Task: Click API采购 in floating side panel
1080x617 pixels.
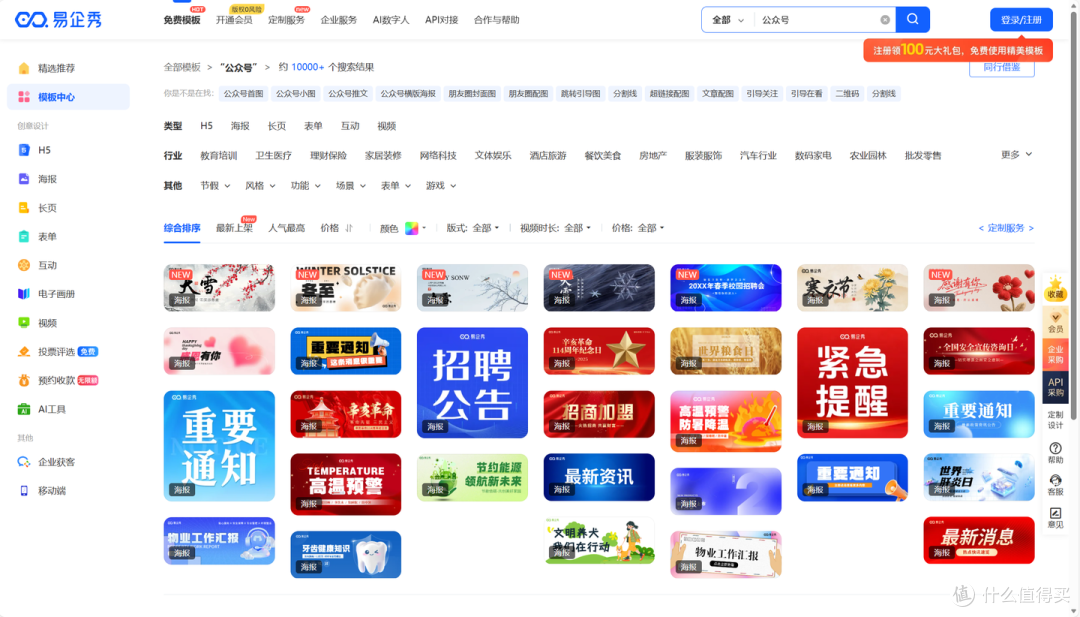Action: point(1055,387)
